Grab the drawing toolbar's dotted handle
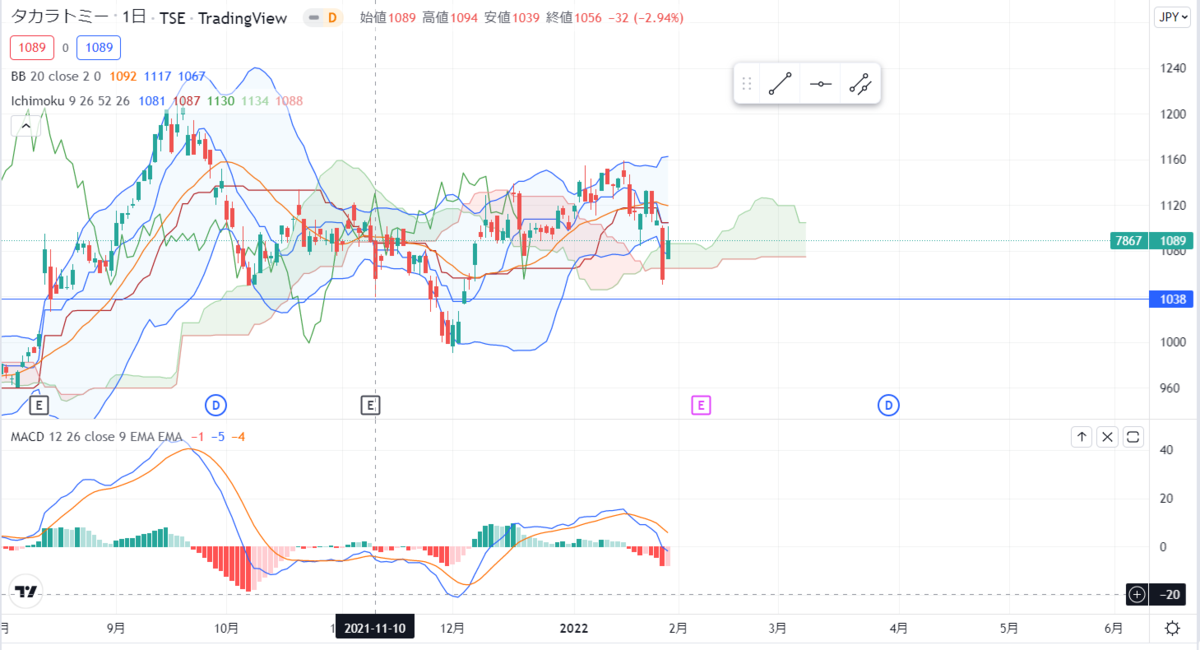 [746, 85]
